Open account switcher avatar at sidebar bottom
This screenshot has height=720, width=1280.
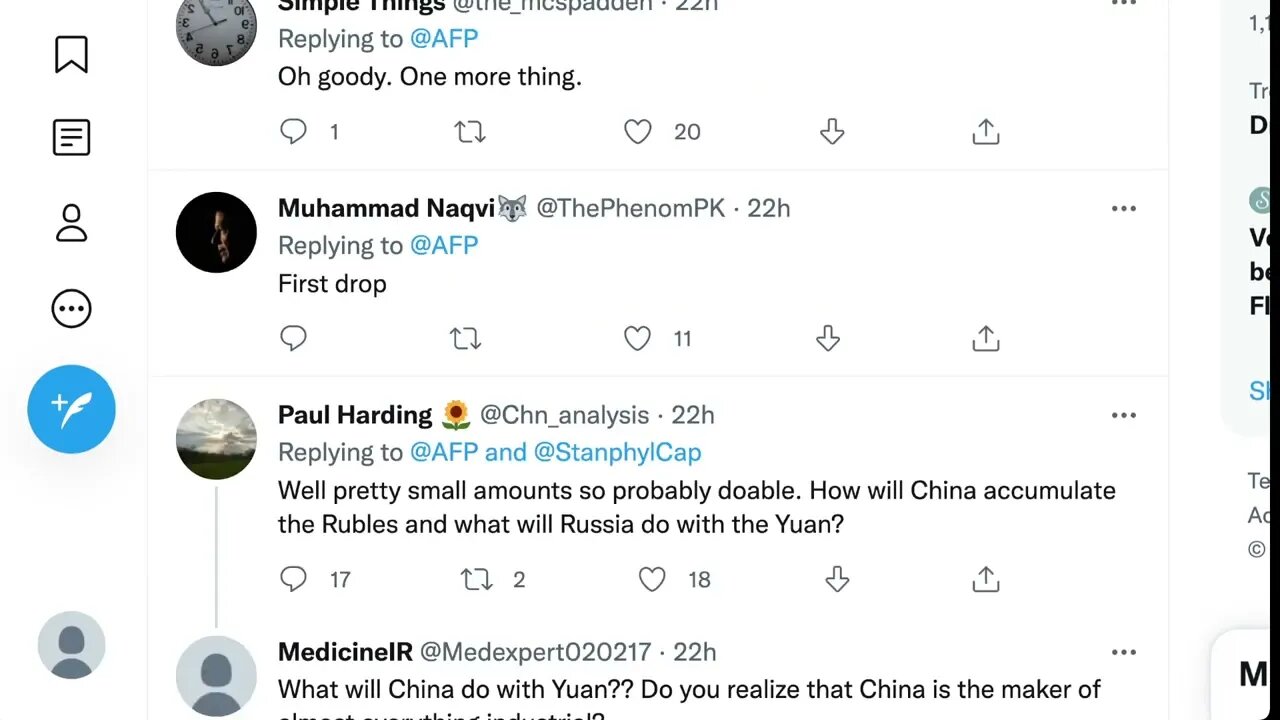click(71, 645)
